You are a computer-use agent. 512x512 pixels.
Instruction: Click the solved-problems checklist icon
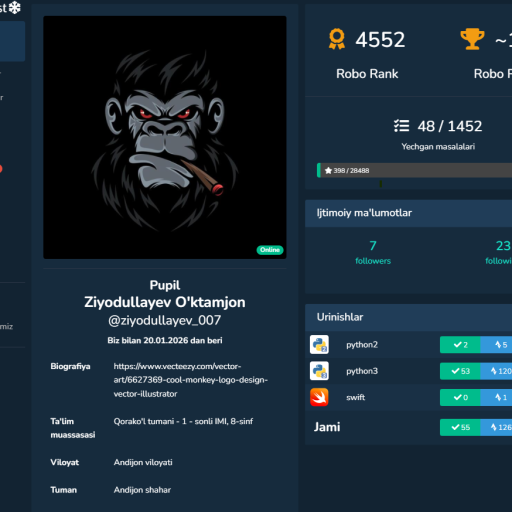tap(401, 126)
